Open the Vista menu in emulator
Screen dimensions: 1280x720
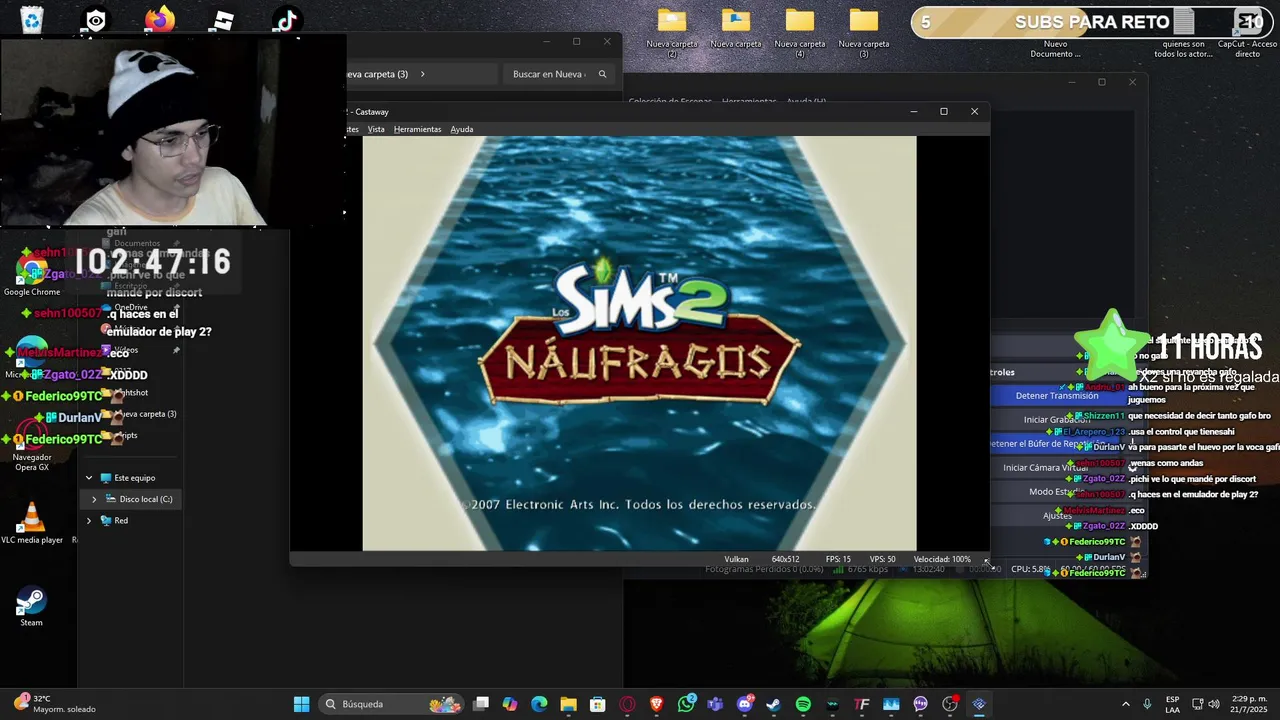pos(376,129)
